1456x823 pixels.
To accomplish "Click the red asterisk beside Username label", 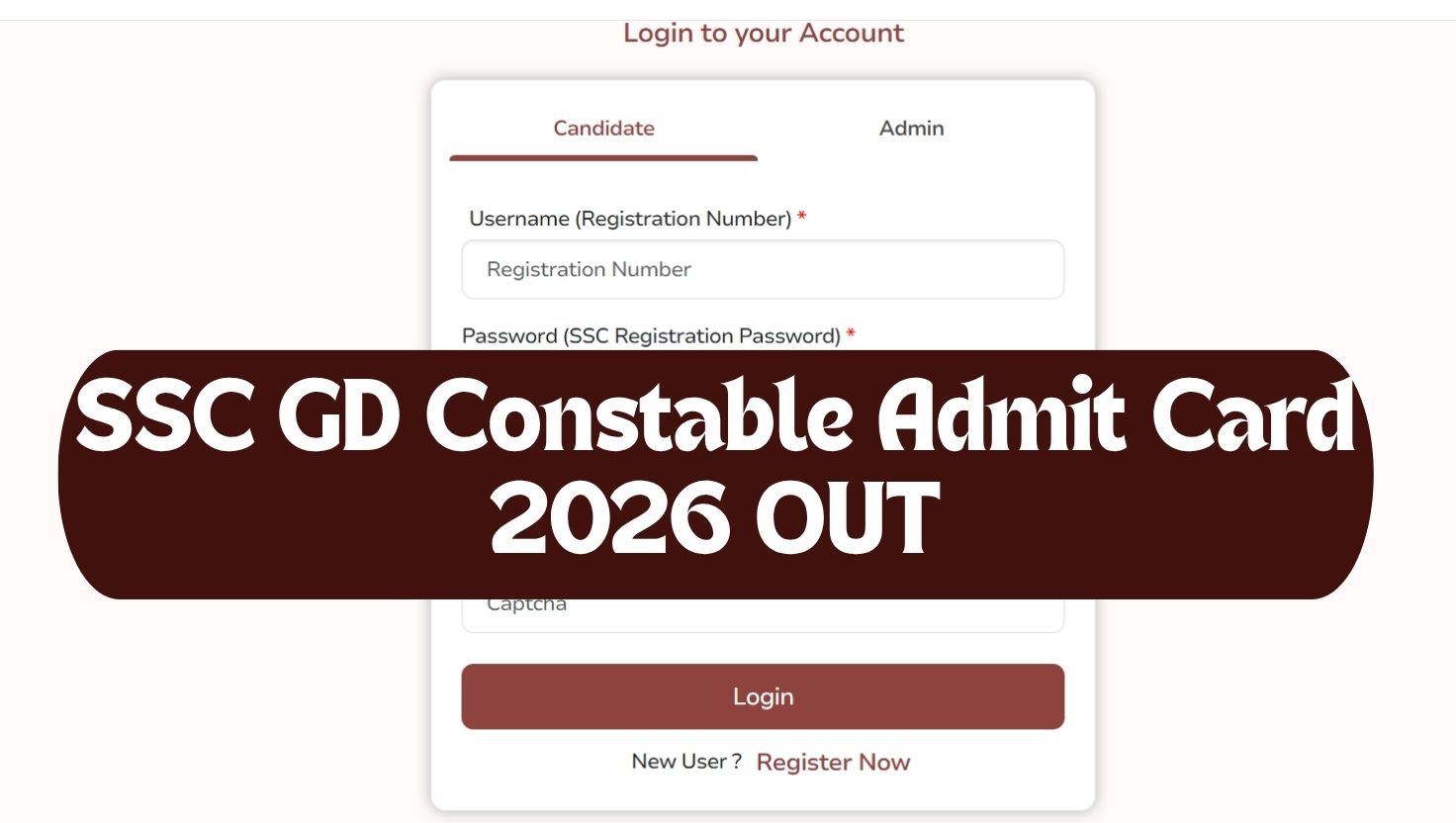I will tap(802, 217).
